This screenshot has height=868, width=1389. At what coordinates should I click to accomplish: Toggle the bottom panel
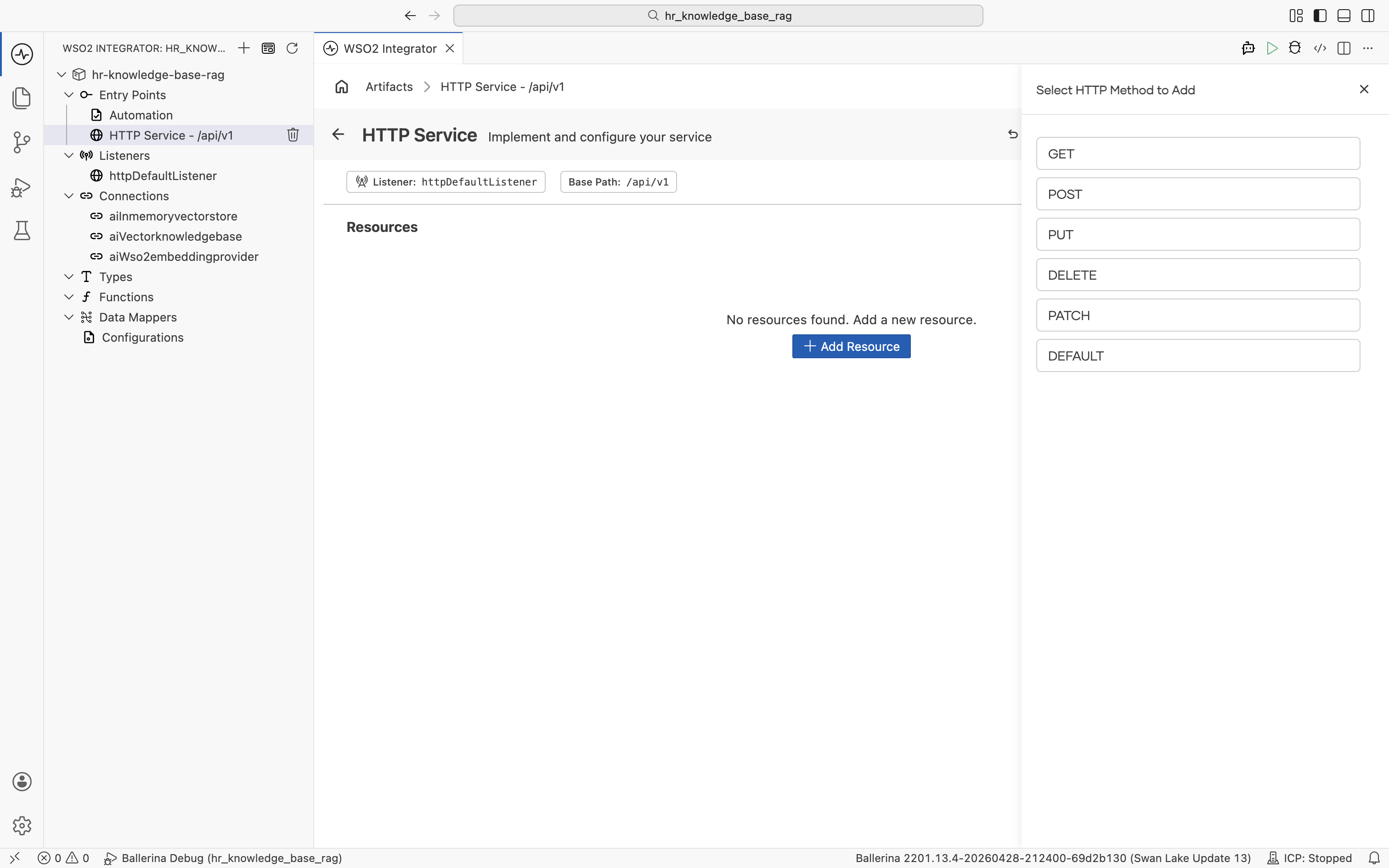click(1344, 16)
